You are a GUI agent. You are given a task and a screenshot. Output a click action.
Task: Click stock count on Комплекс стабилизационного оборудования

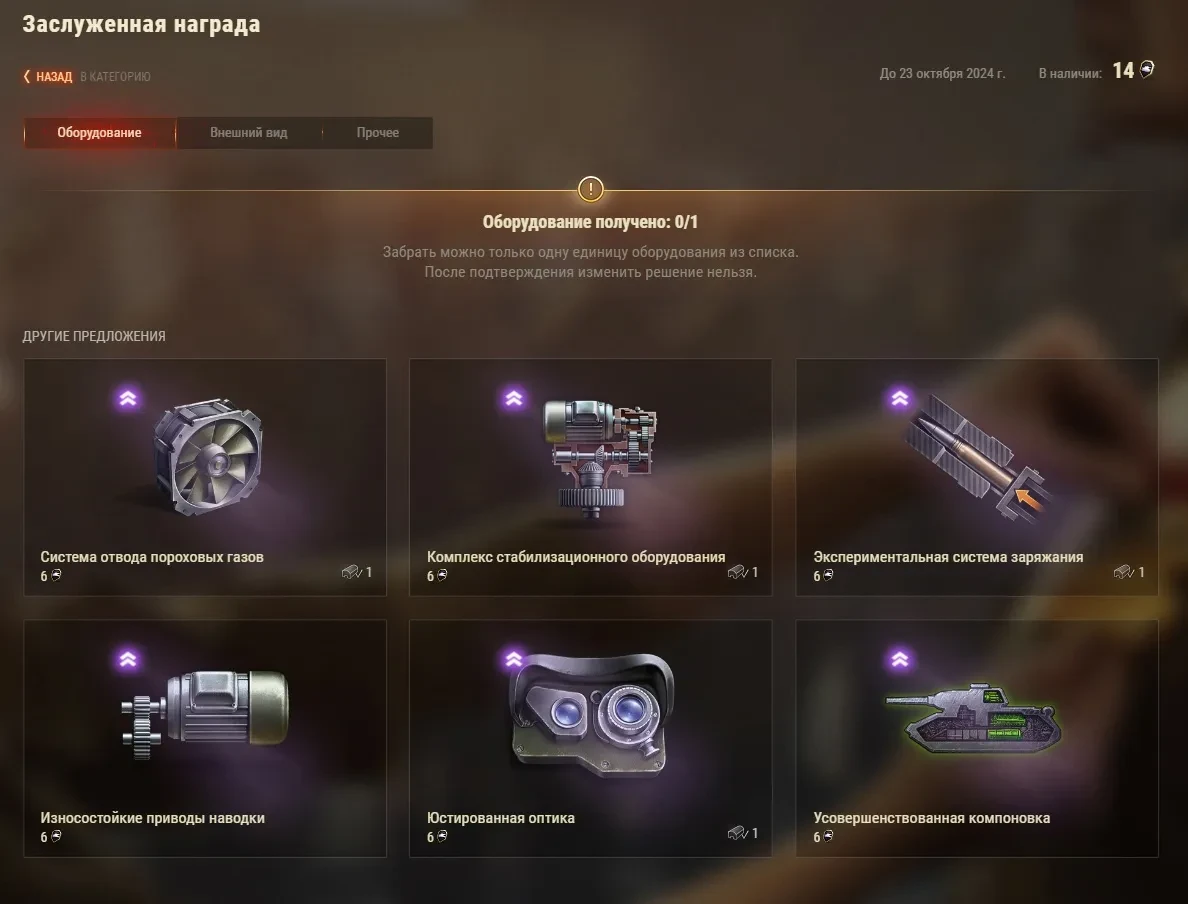tap(742, 572)
